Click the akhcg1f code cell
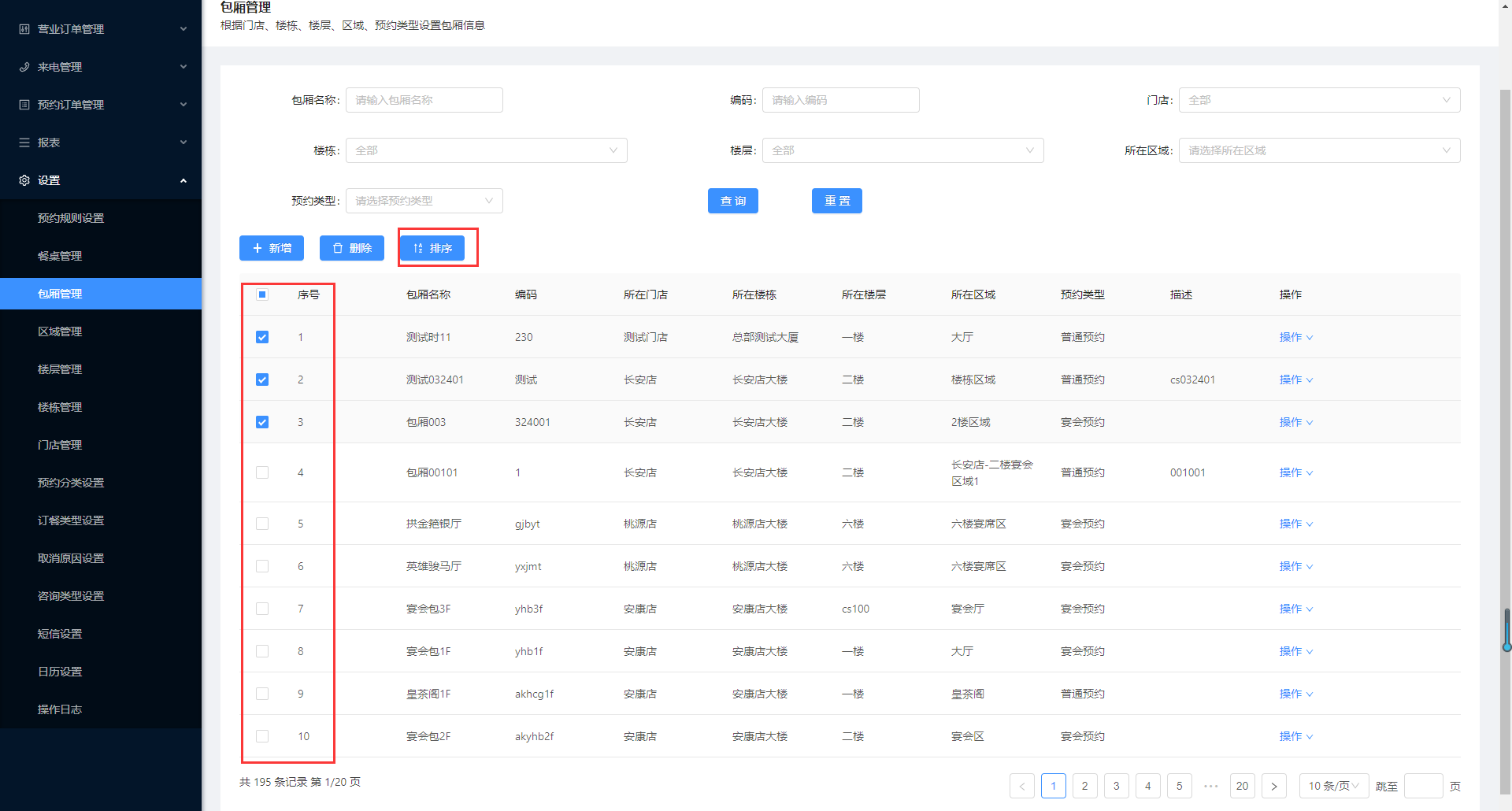 pos(535,694)
